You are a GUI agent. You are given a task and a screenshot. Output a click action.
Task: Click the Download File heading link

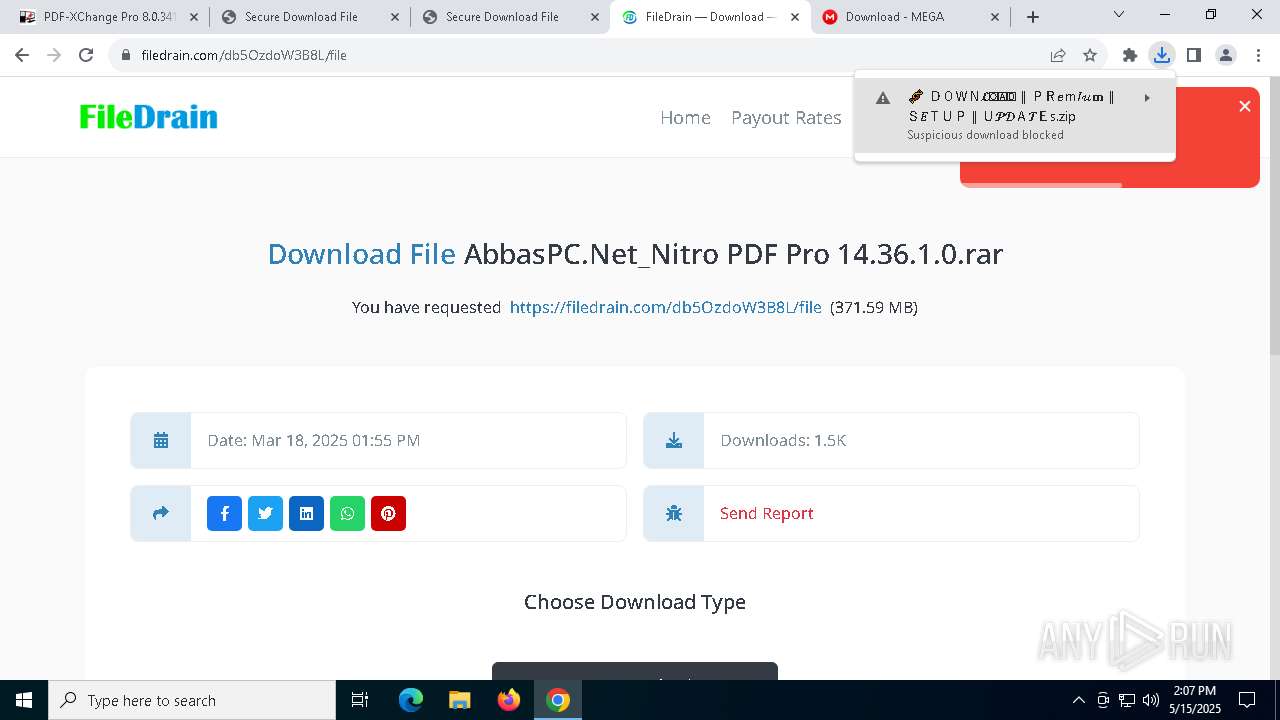(x=361, y=254)
